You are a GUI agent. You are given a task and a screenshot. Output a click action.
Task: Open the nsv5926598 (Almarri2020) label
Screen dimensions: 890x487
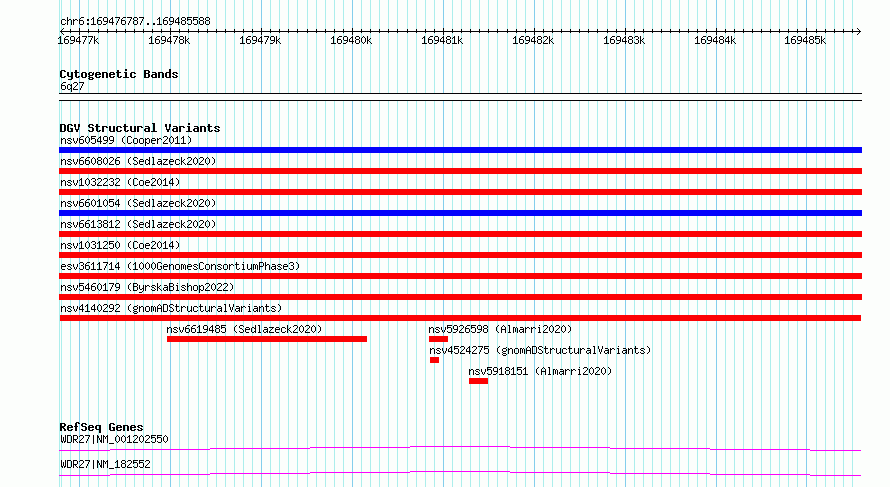coord(500,329)
